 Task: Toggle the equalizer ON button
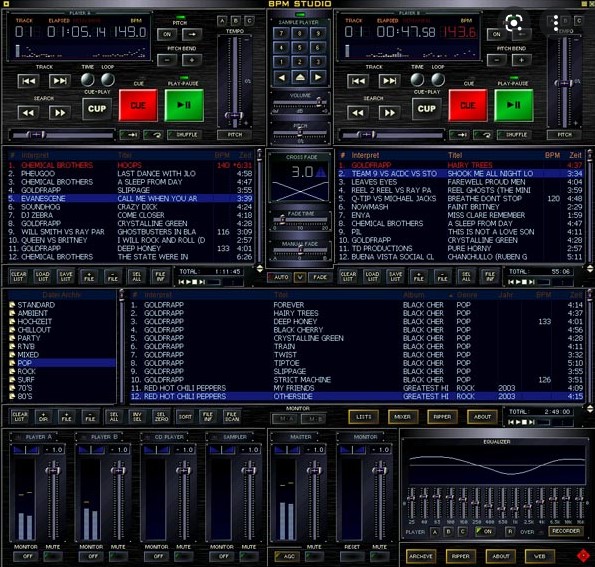tap(485, 531)
